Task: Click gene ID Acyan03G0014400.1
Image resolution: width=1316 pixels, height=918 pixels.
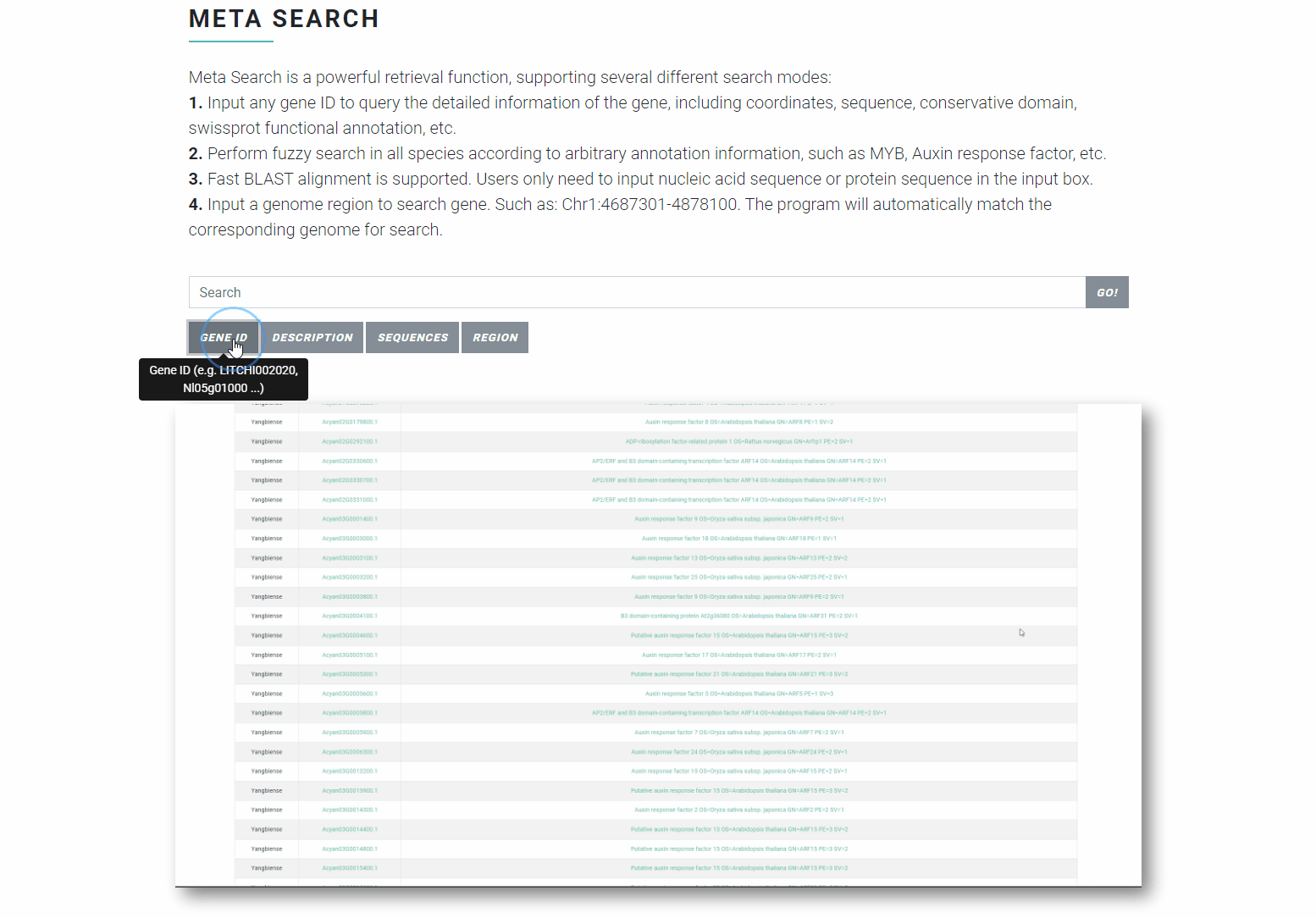Action: pyautogui.click(x=350, y=829)
